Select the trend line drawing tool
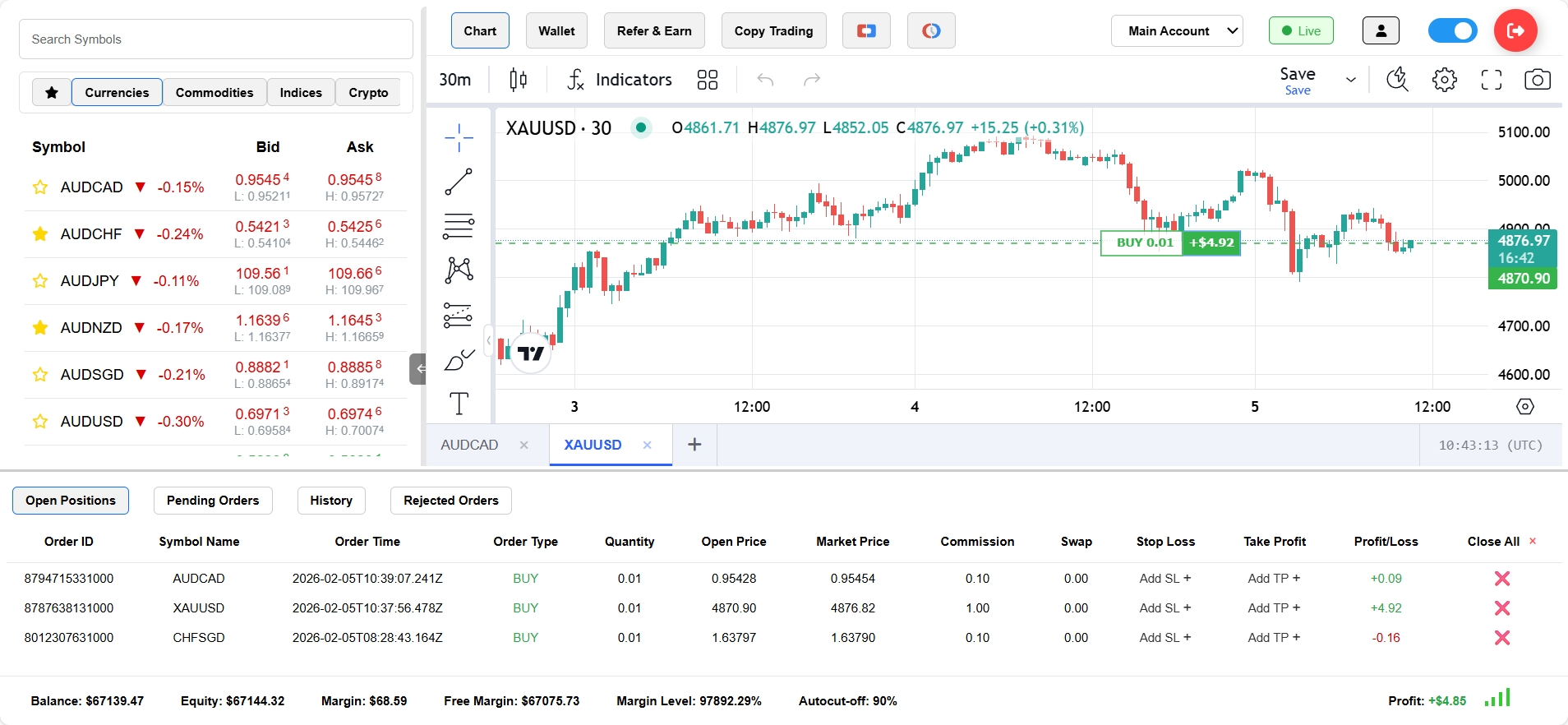Screen dimensions: 1568x725 (x=459, y=182)
